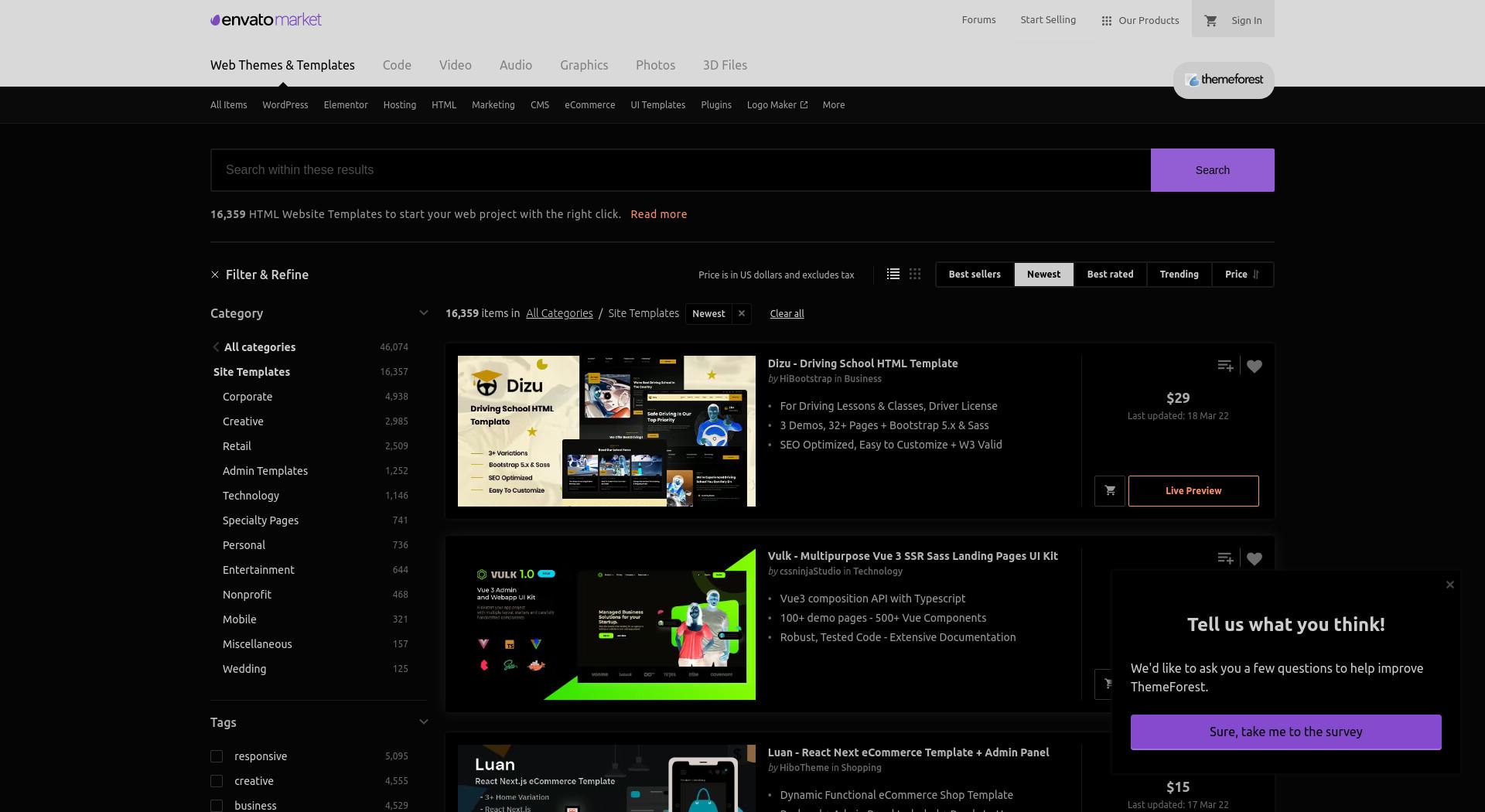Open author cssninjaStudio profile link

coord(810,571)
